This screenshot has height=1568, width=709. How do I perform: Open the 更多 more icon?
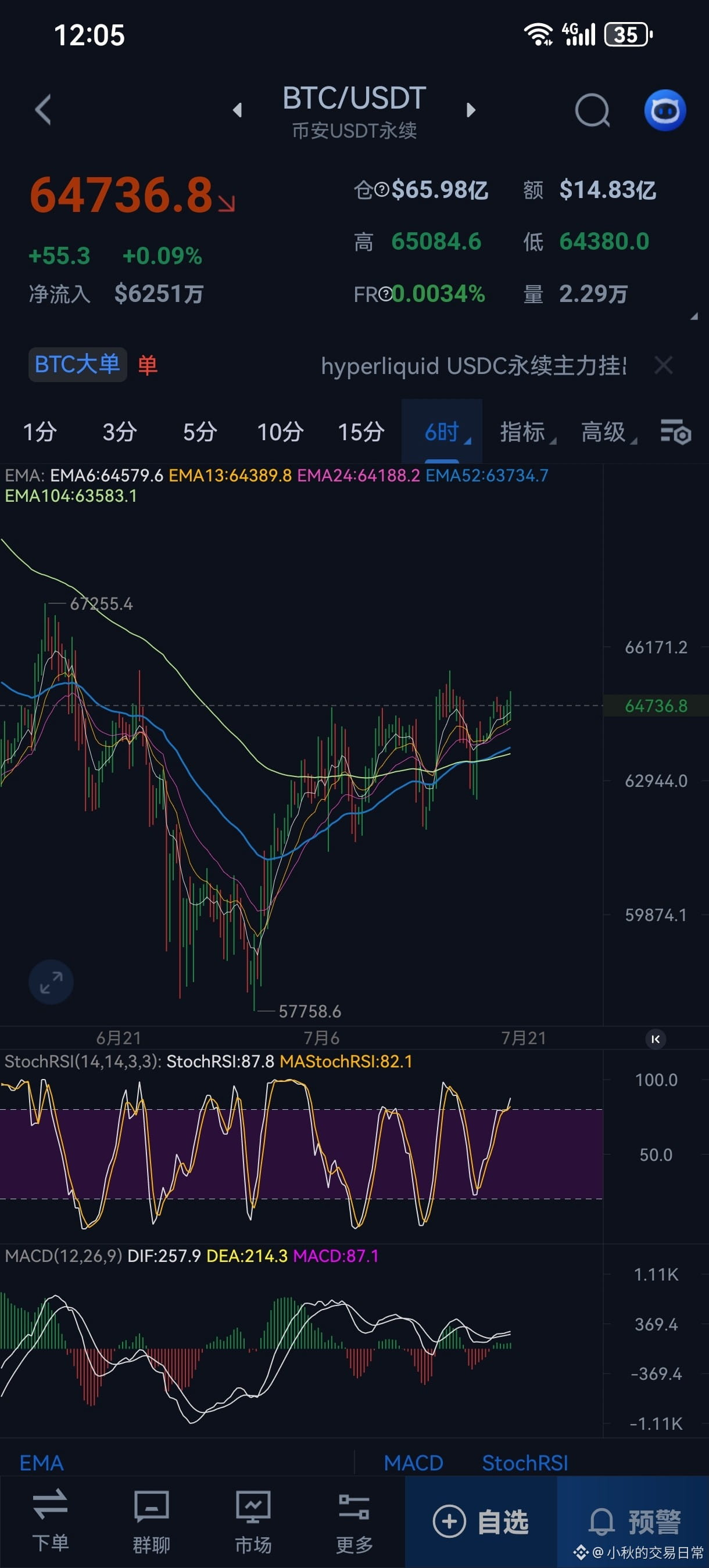[x=354, y=1520]
